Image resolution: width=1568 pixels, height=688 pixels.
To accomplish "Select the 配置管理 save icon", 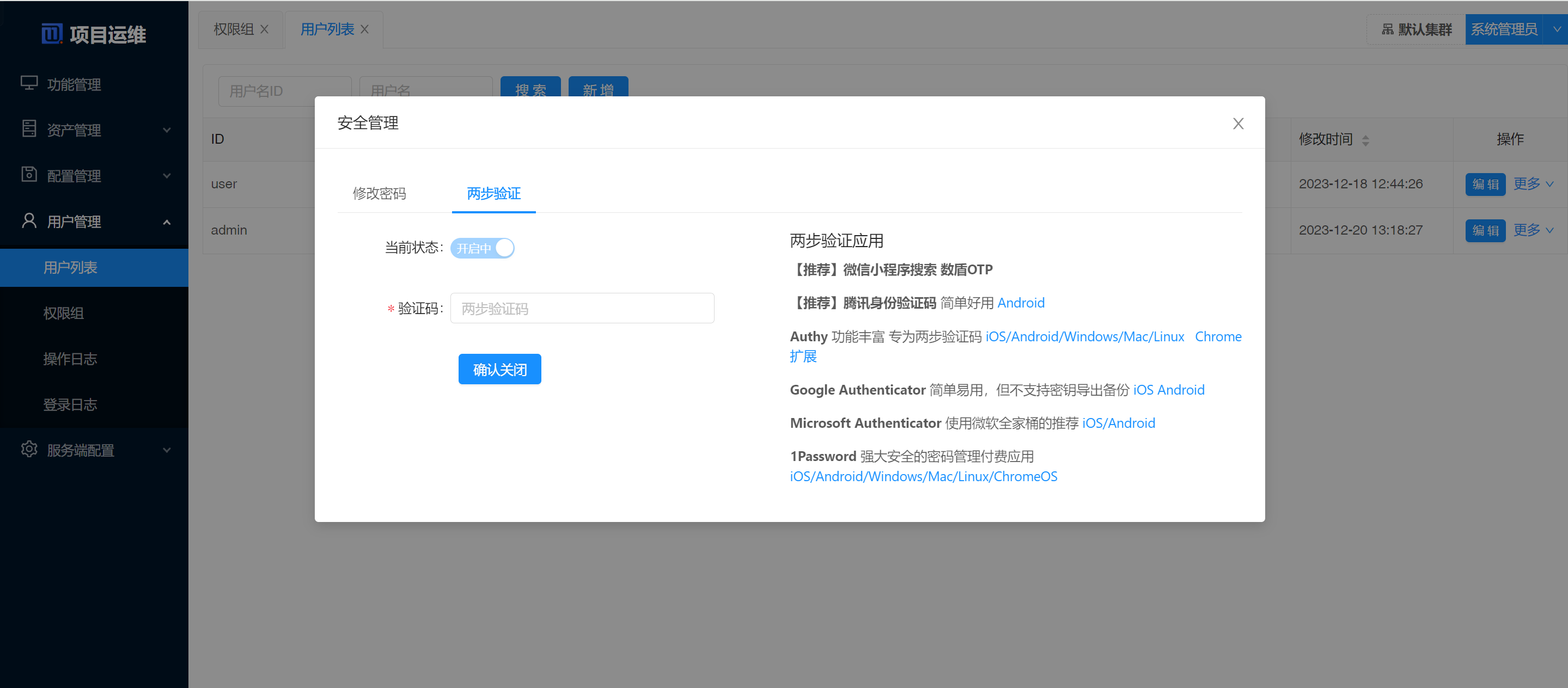I will [29, 175].
